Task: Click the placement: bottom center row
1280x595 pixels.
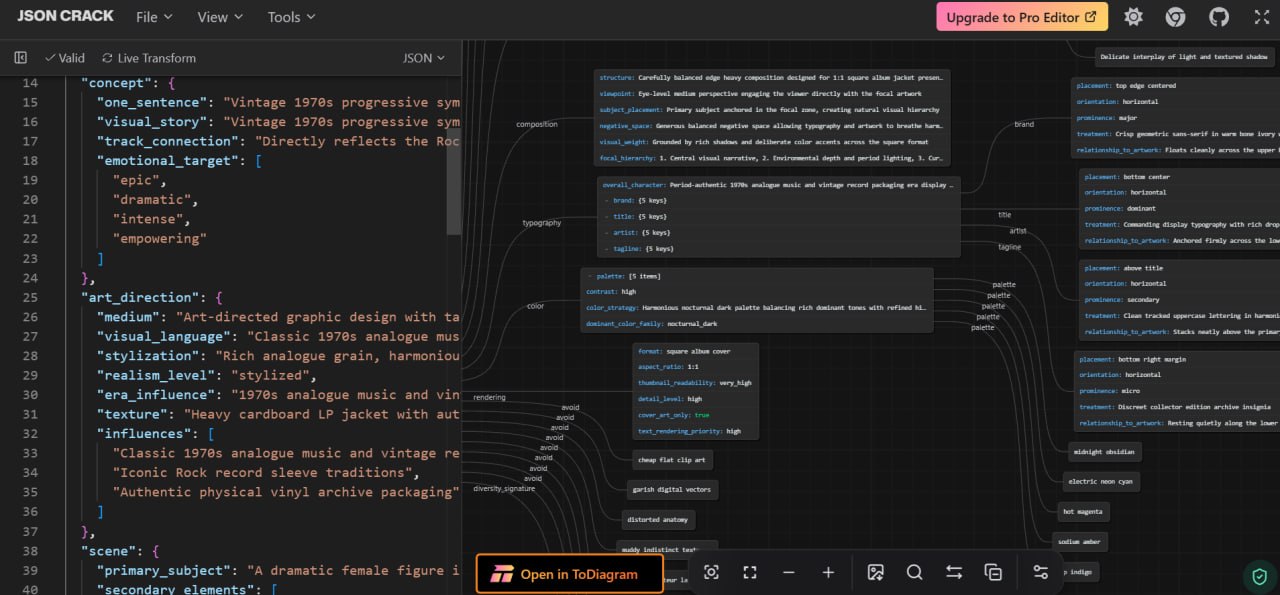Action: 1180,177
